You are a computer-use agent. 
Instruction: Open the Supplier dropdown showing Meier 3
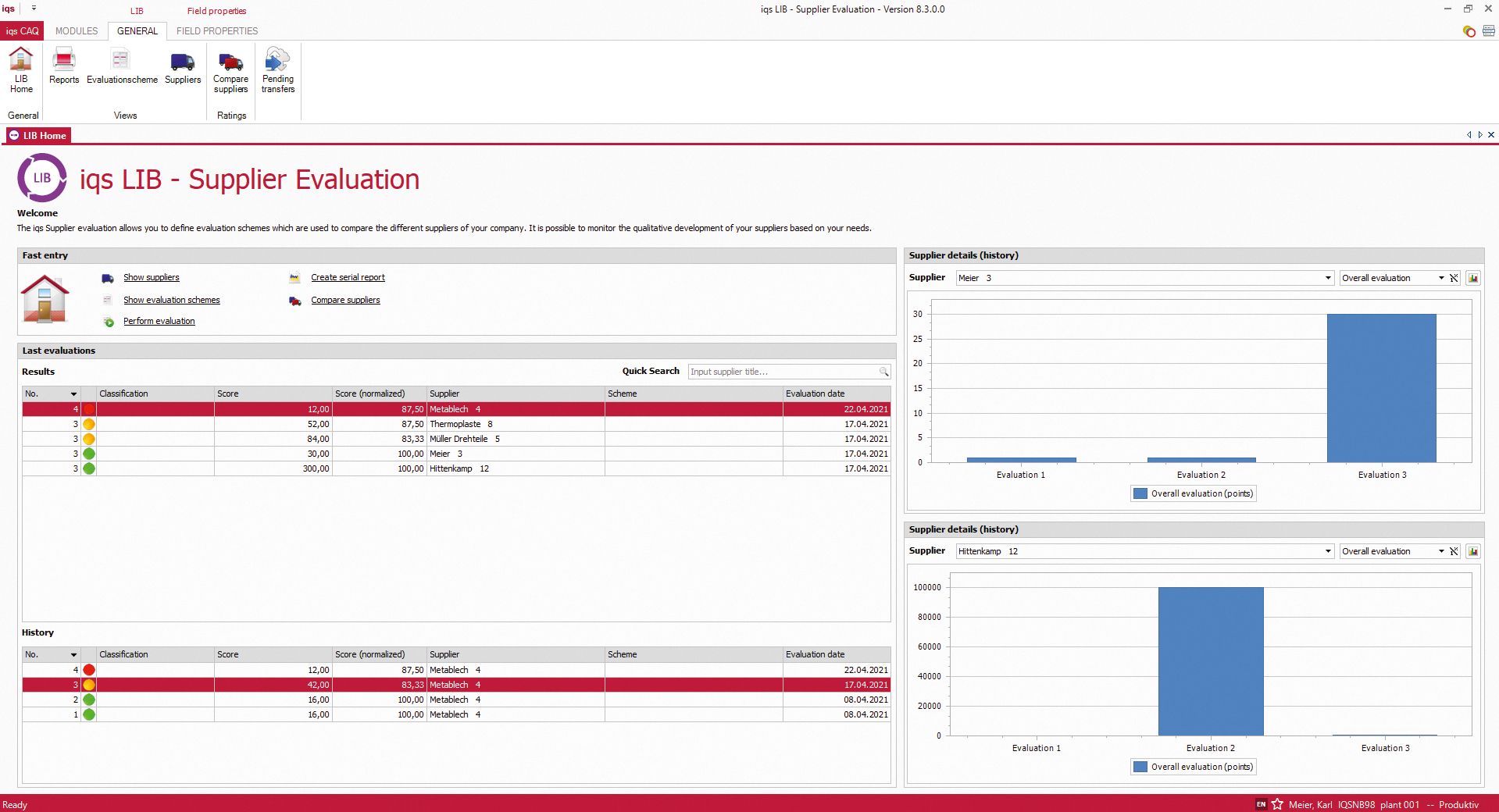coord(1326,278)
